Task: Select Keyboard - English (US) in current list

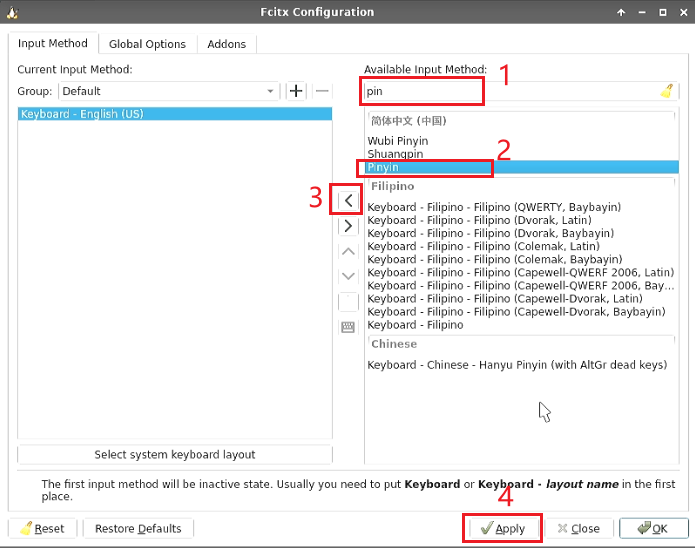Action: (175, 114)
